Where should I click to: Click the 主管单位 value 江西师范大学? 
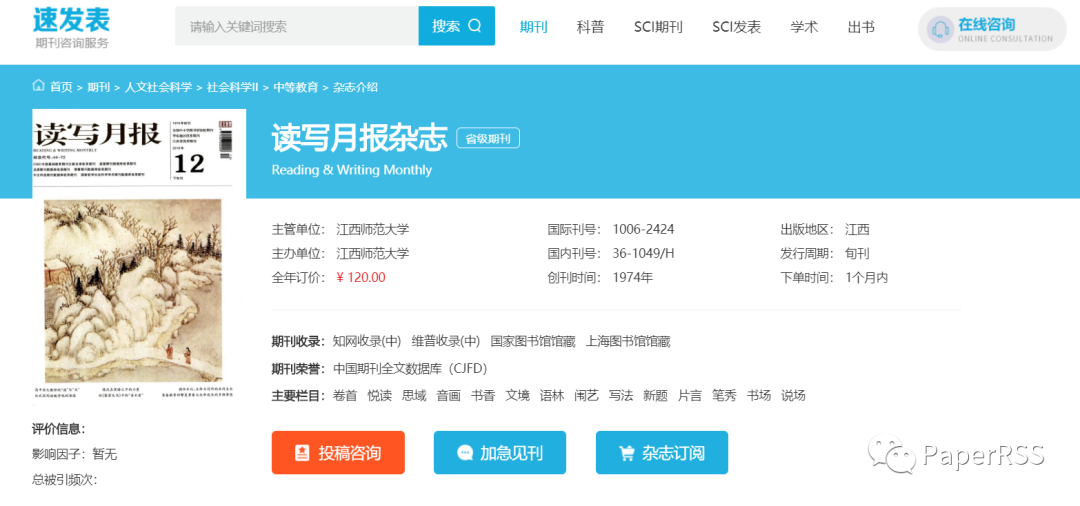(373, 229)
